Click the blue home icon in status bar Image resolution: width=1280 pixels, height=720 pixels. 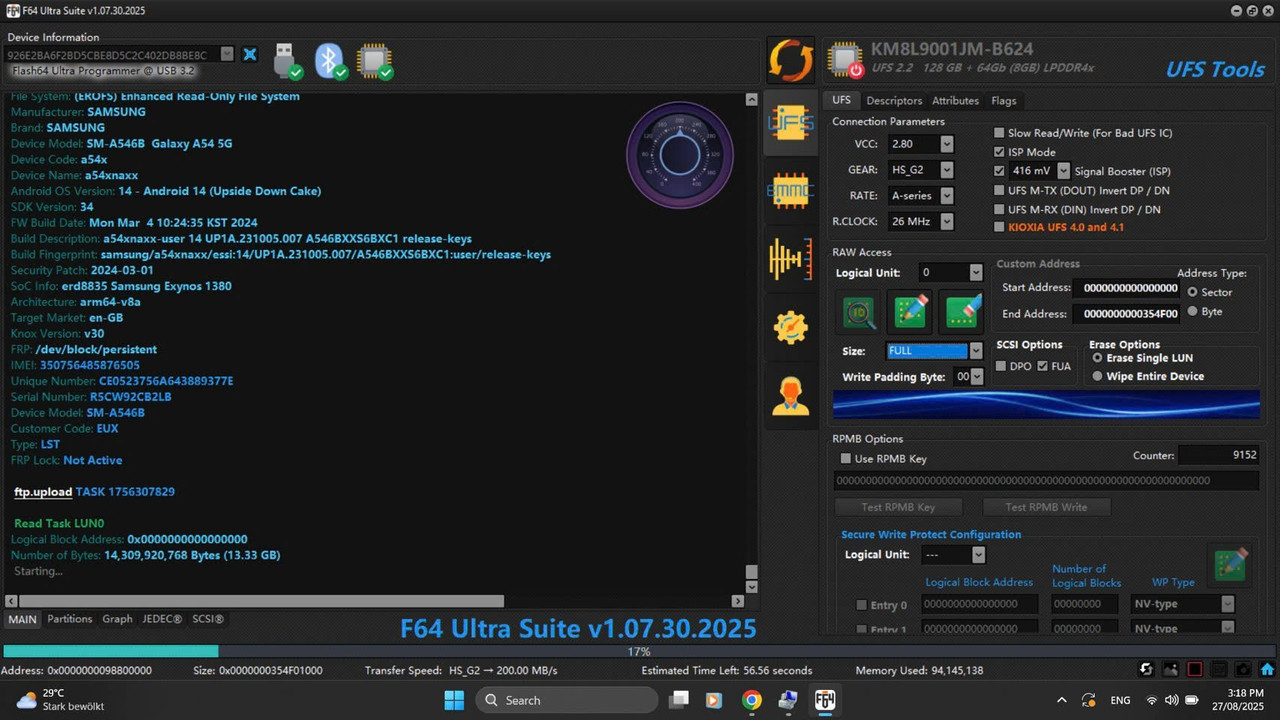[1267, 670]
